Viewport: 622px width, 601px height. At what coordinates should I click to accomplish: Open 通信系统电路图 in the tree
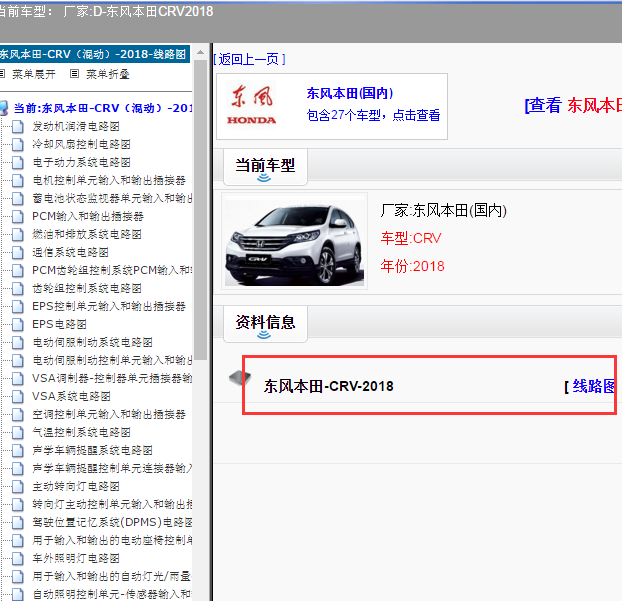pos(71,253)
